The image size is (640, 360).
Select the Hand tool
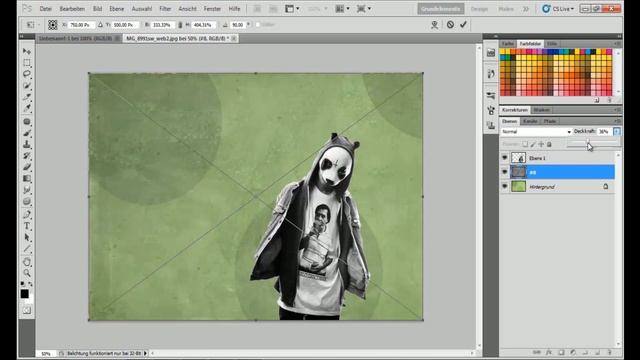click(x=27, y=262)
